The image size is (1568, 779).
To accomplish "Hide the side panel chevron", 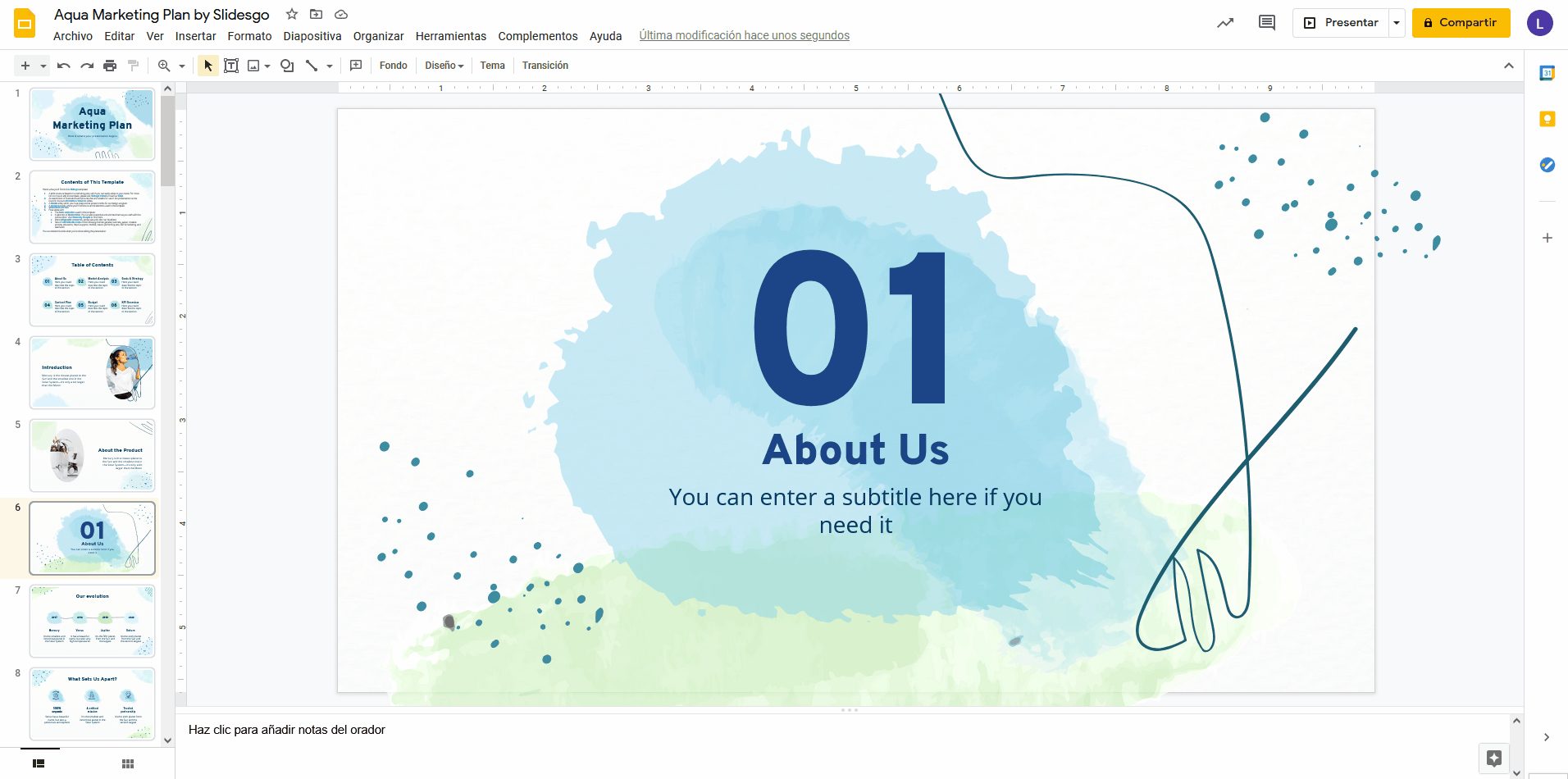I will coord(1547,737).
